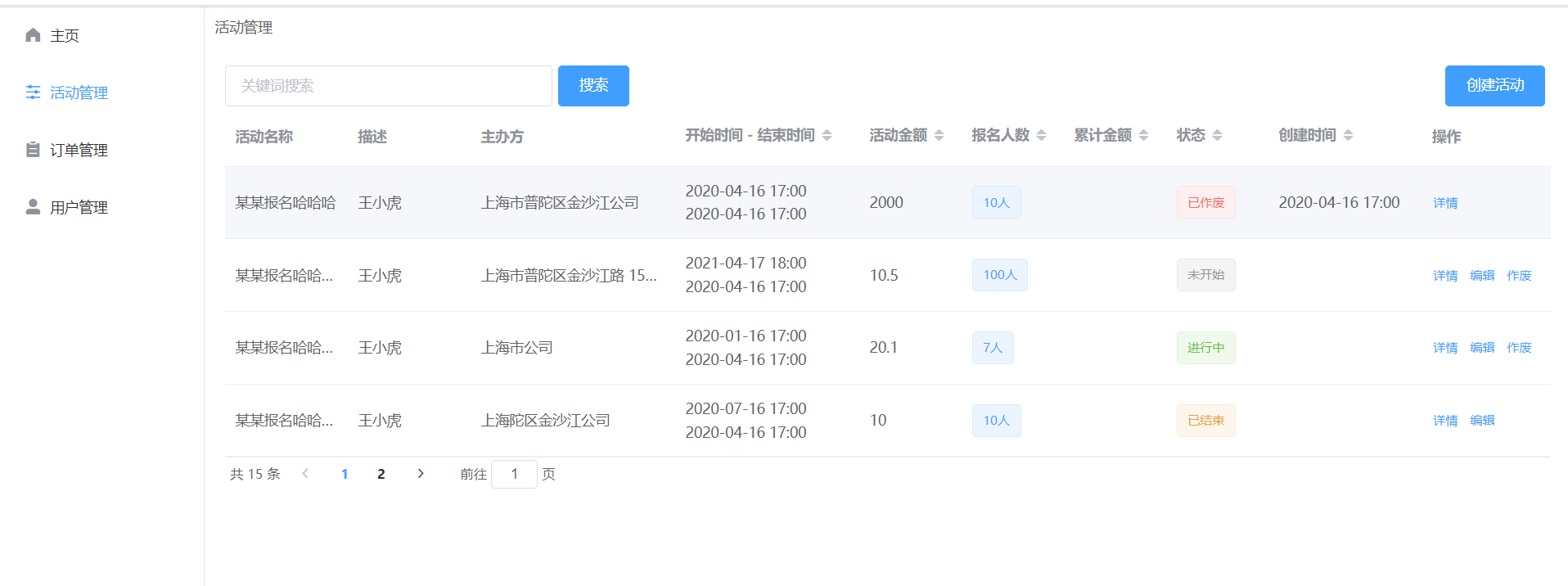Click the 已作废 status tag
Viewport: 1568px width, 586px height.
(x=1206, y=202)
